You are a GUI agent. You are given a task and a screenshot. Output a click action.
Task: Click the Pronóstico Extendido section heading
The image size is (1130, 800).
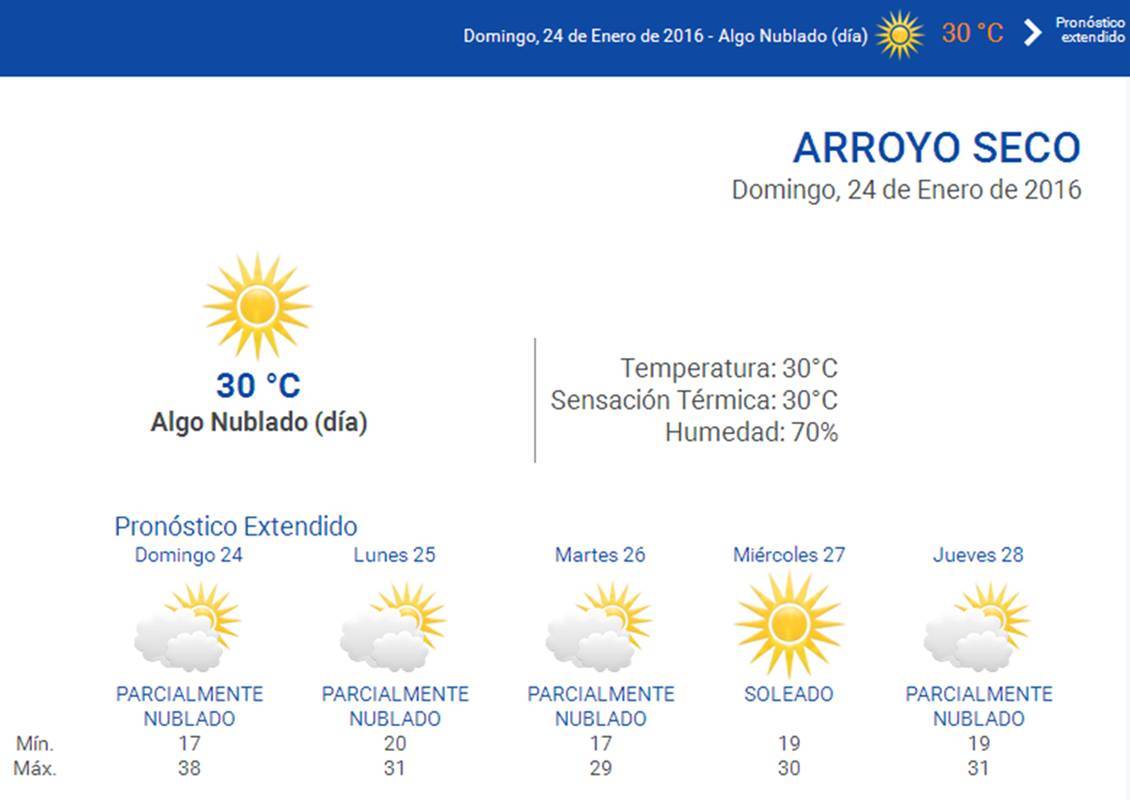pyautogui.click(x=236, y=527)
